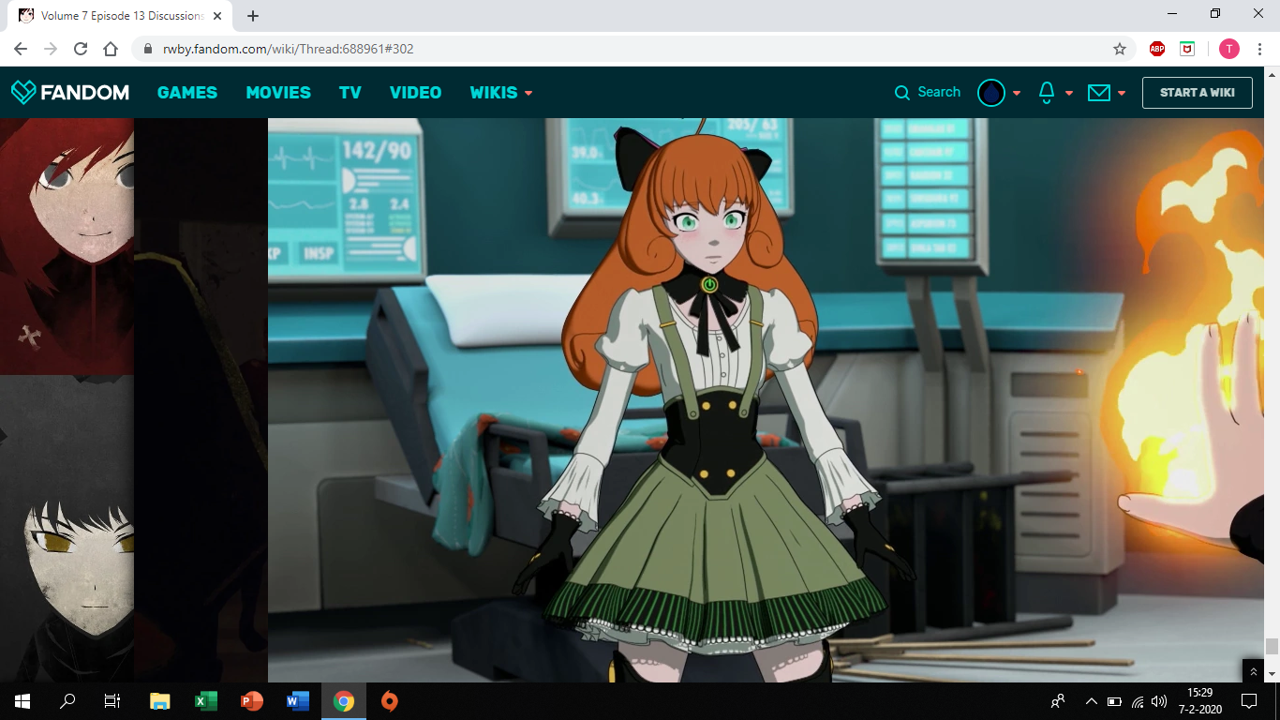Select MOVIES in the Fandom navigation
The image size is (1280, 720).
pyautogui.click(x=278, y=93)
